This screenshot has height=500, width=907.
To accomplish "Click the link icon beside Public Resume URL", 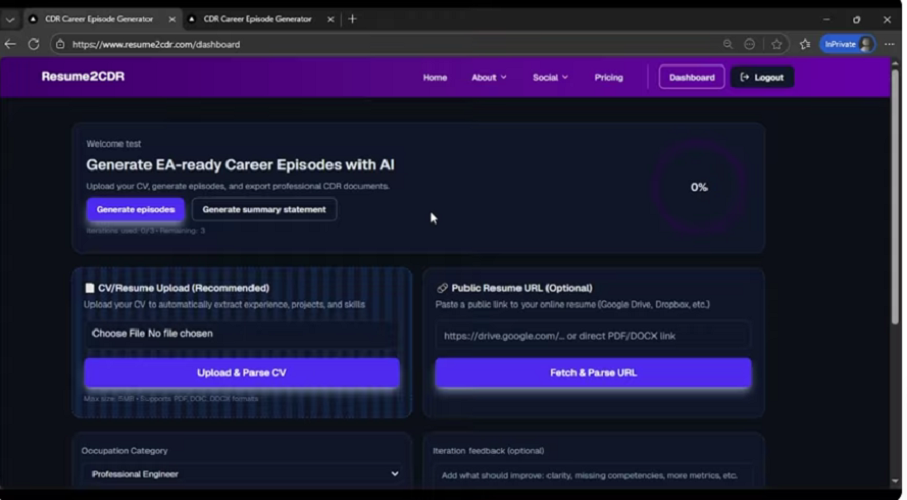I will (443, 288).
